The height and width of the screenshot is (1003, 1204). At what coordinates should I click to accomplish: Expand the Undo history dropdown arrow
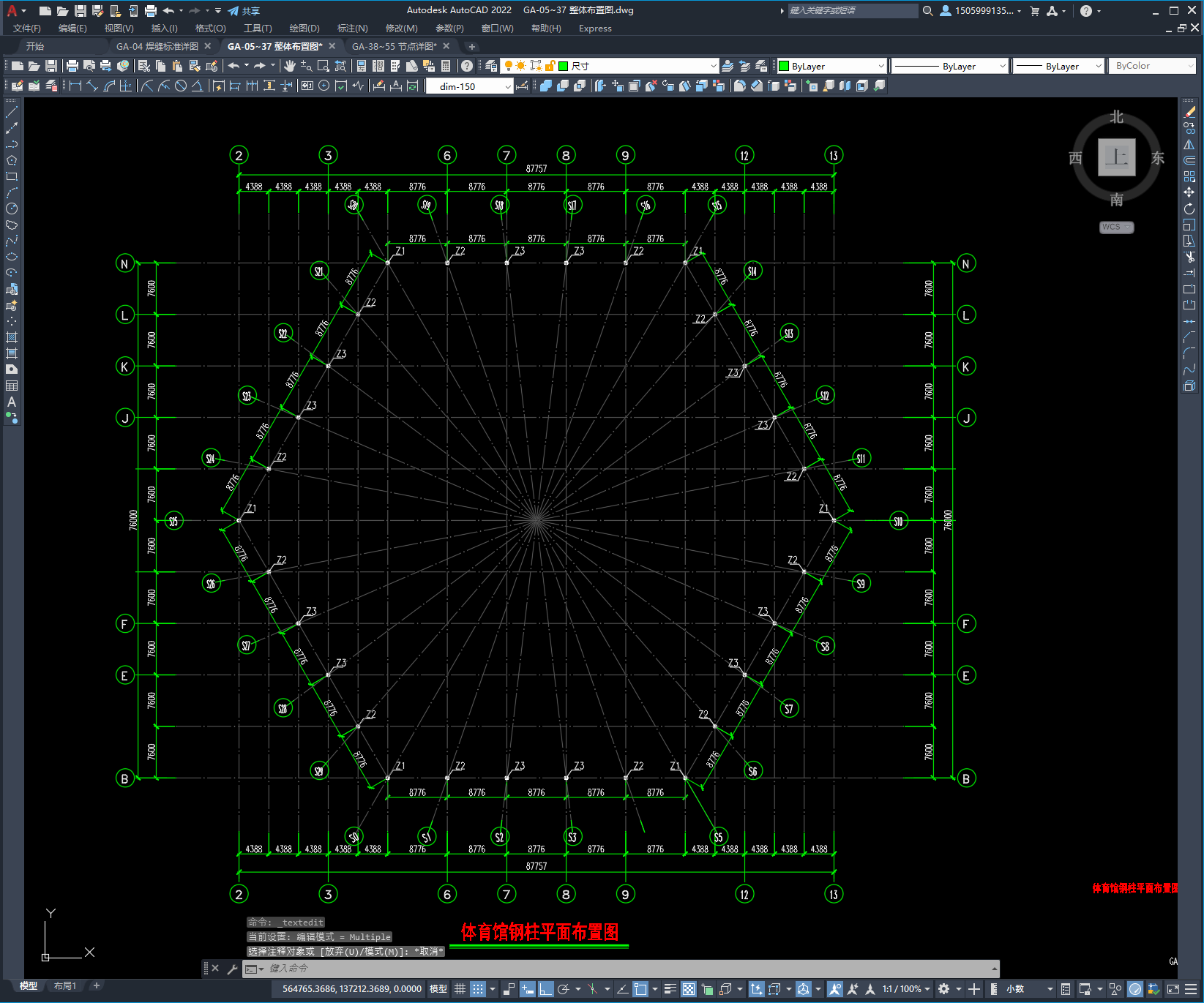247,66
